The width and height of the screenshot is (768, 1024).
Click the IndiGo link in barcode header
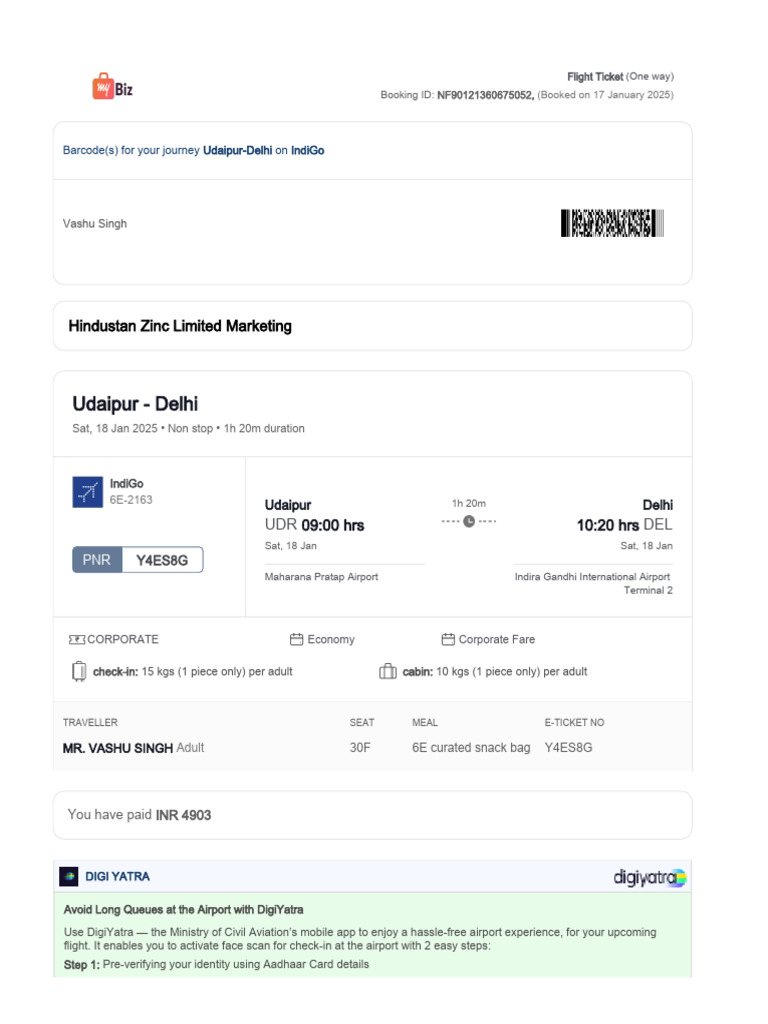pyautogui.click(x=308, y=151)
